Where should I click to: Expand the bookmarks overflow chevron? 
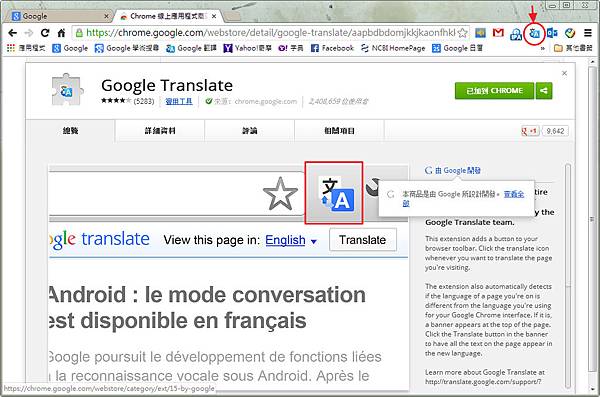542,49
